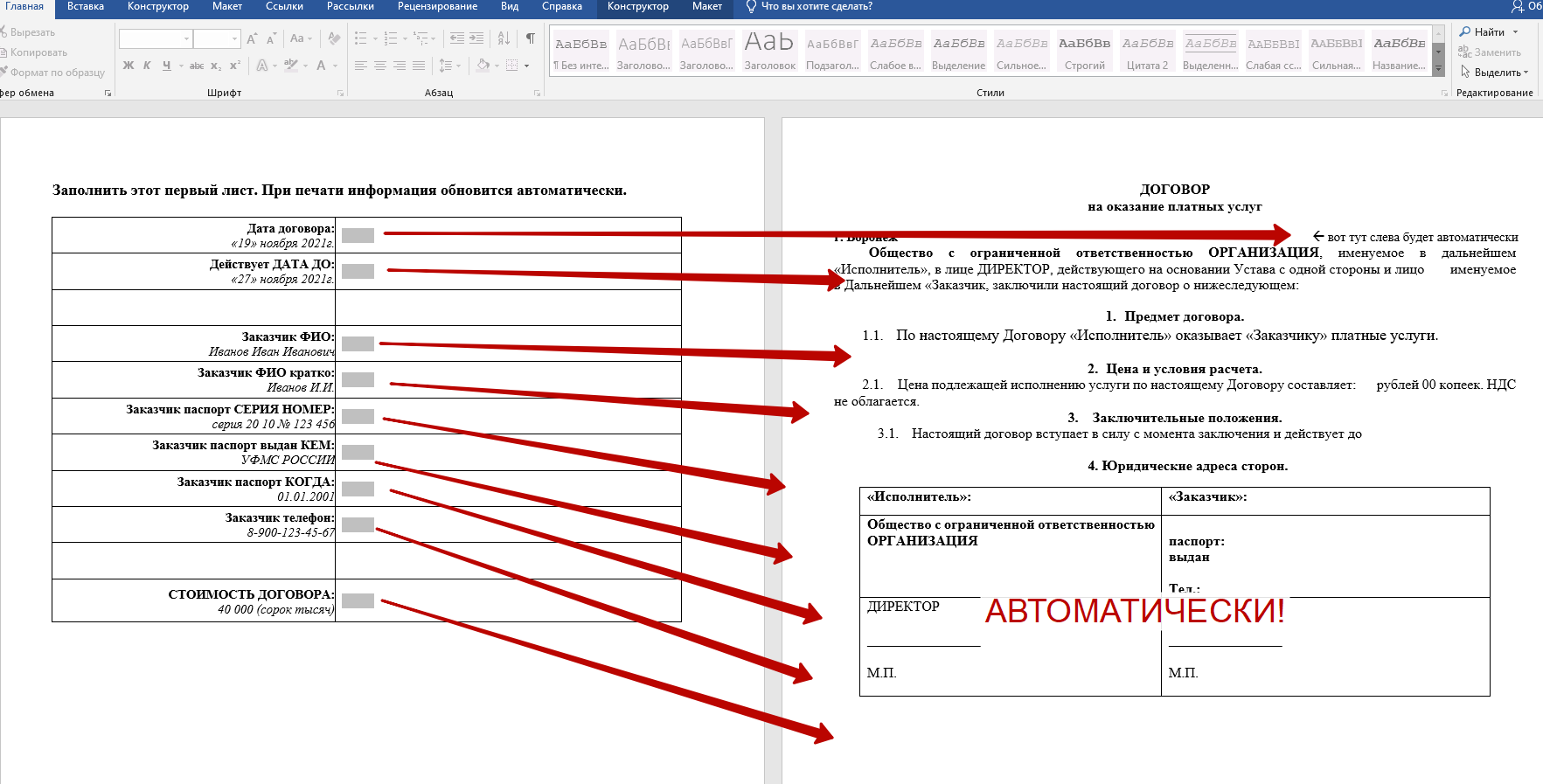This screenshot has height=784, width=1543.
Task: Open the font name dropdown
Action: (x=186, y=38)
